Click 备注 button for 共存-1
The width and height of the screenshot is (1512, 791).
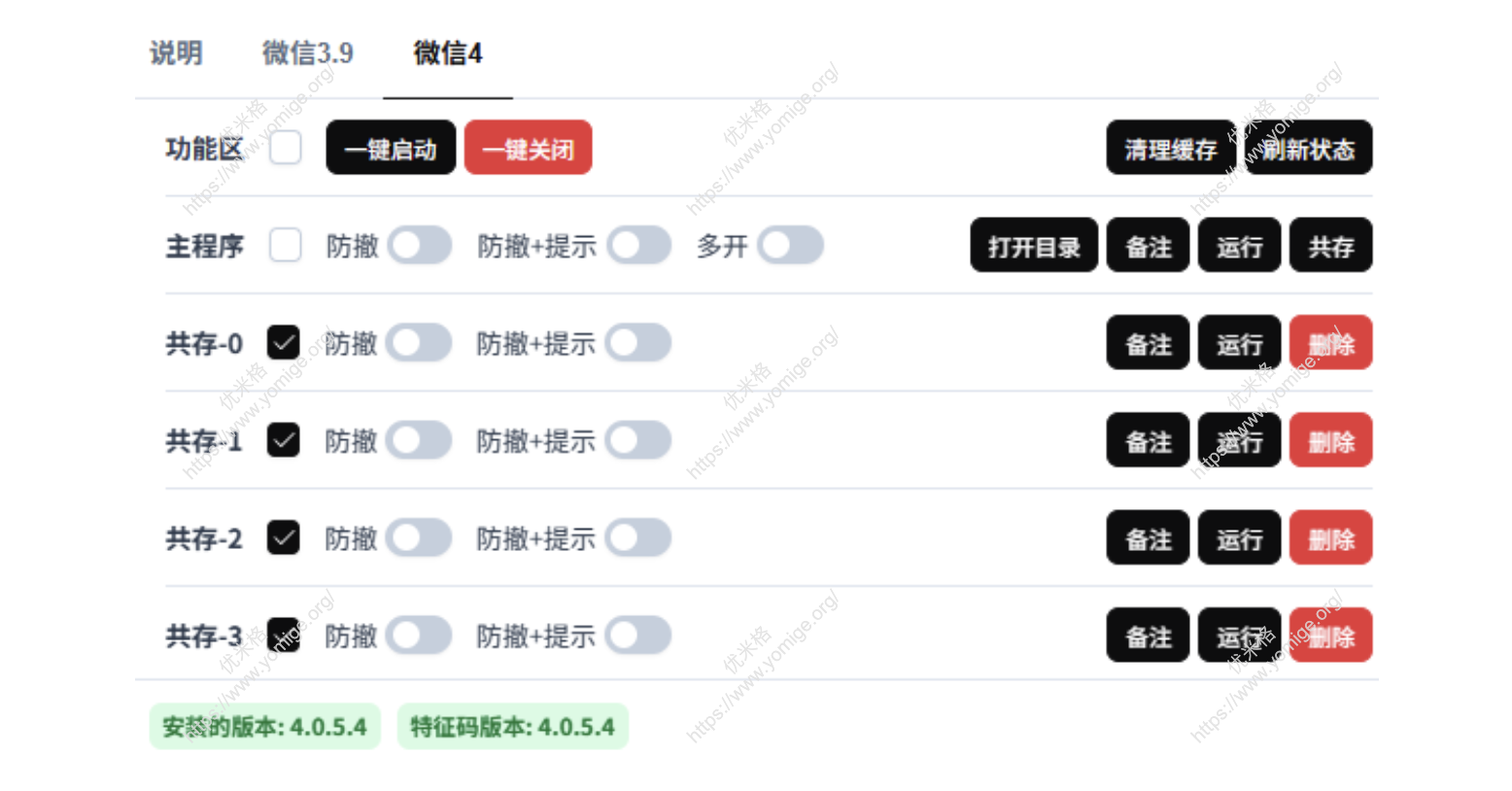click(1148, 440)
